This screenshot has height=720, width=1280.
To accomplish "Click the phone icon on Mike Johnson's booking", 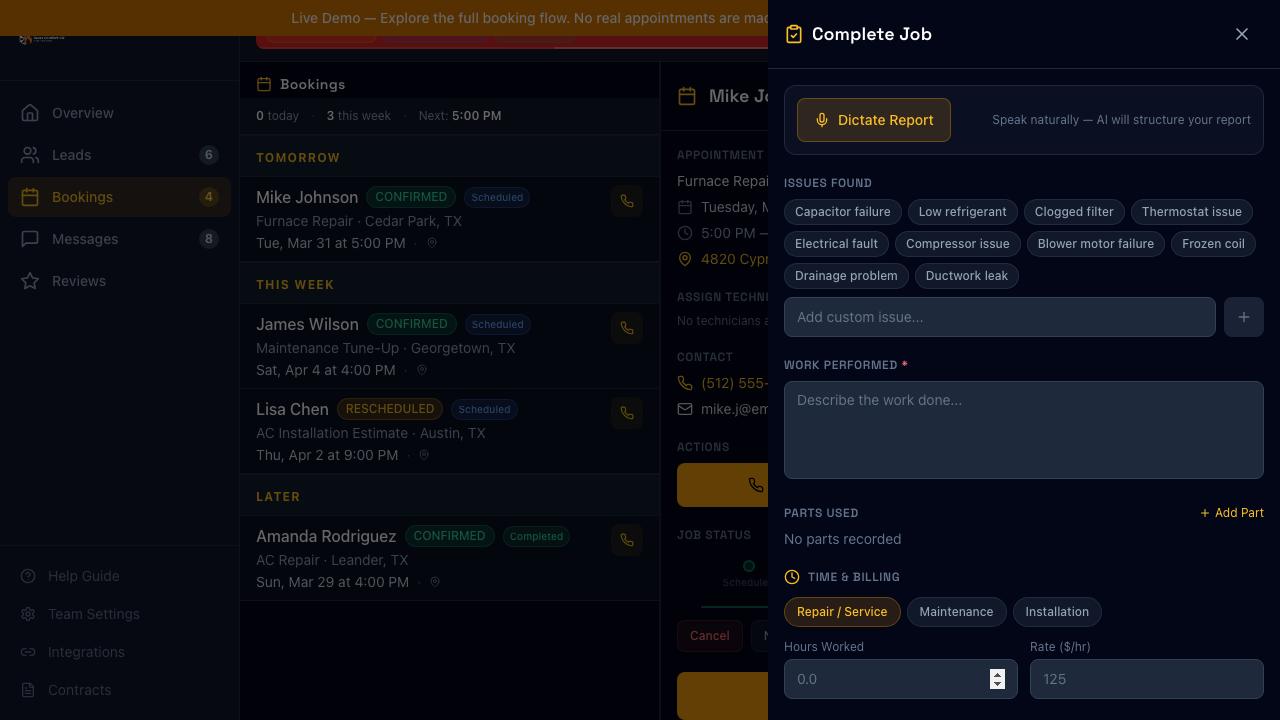I will click(x=626, y=200).
